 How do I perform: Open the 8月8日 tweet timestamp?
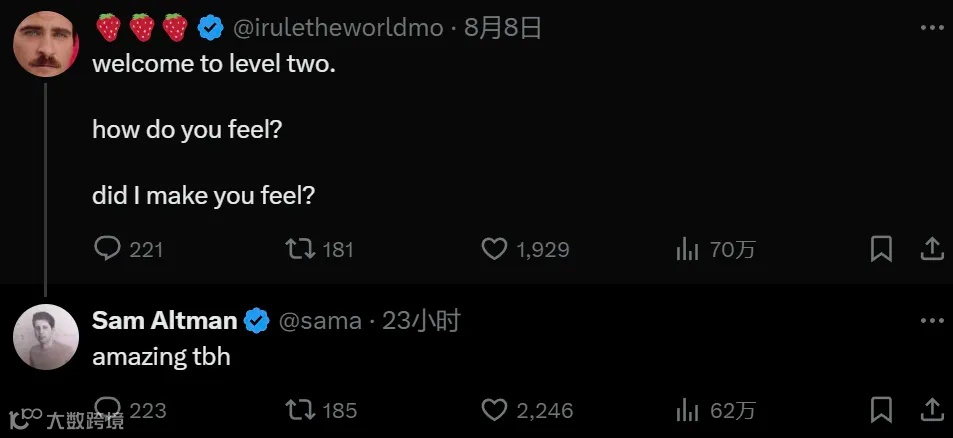(503, 28)
